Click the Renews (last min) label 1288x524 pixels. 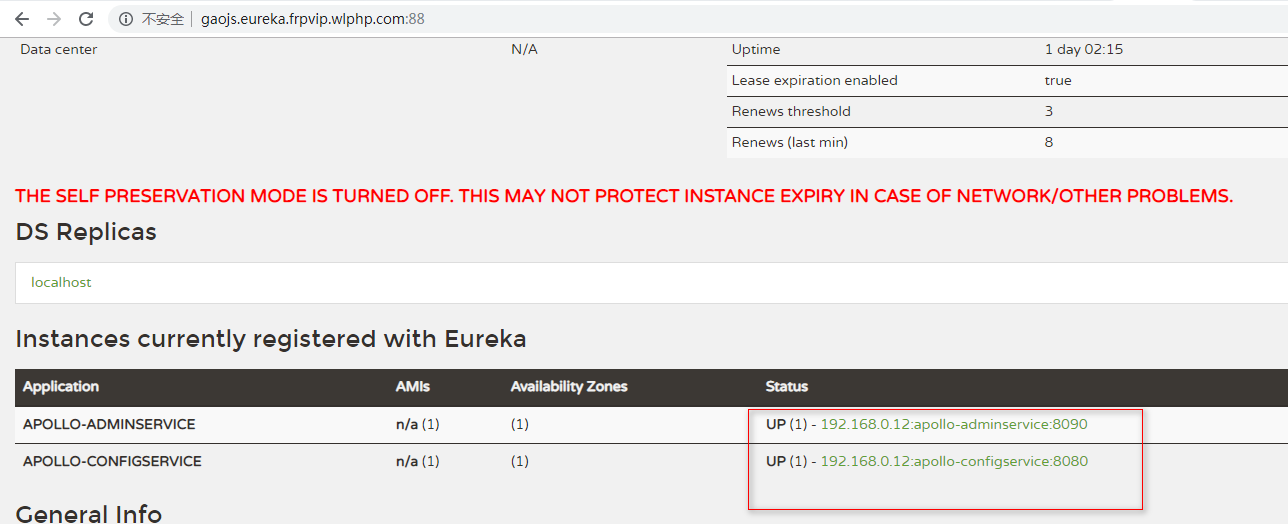pos(790,142)
